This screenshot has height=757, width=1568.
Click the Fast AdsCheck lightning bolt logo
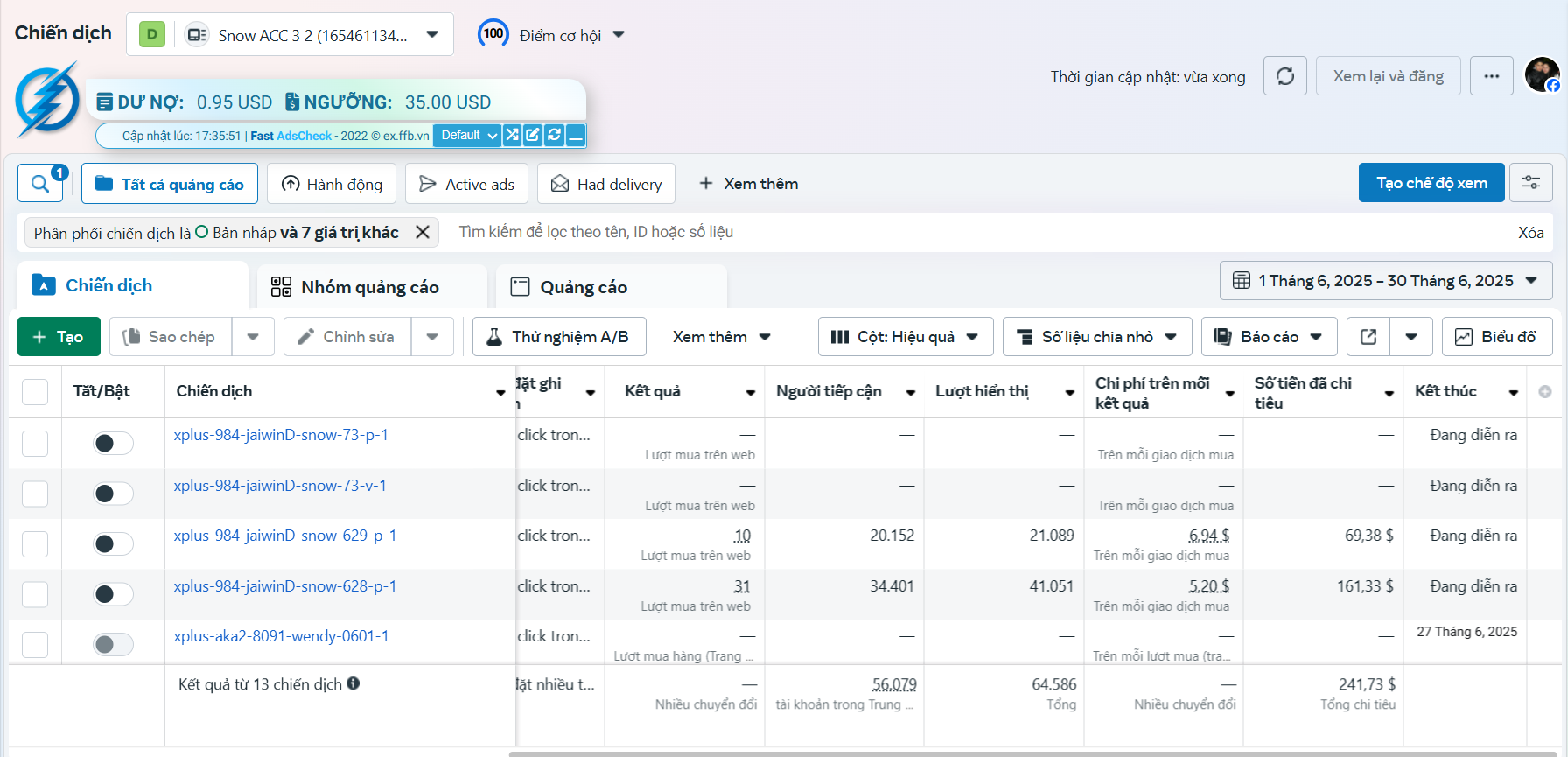[x=47, y=99]
